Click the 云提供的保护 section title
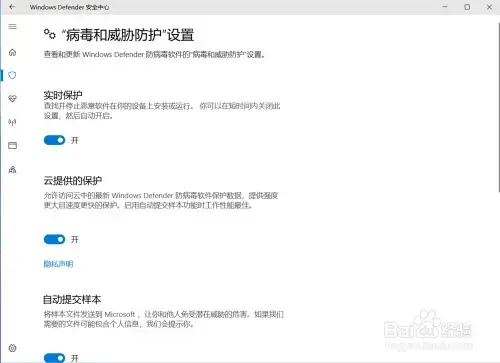Image resolution: width=500 pixels, height=363 pixels. [x=73, y=180]
